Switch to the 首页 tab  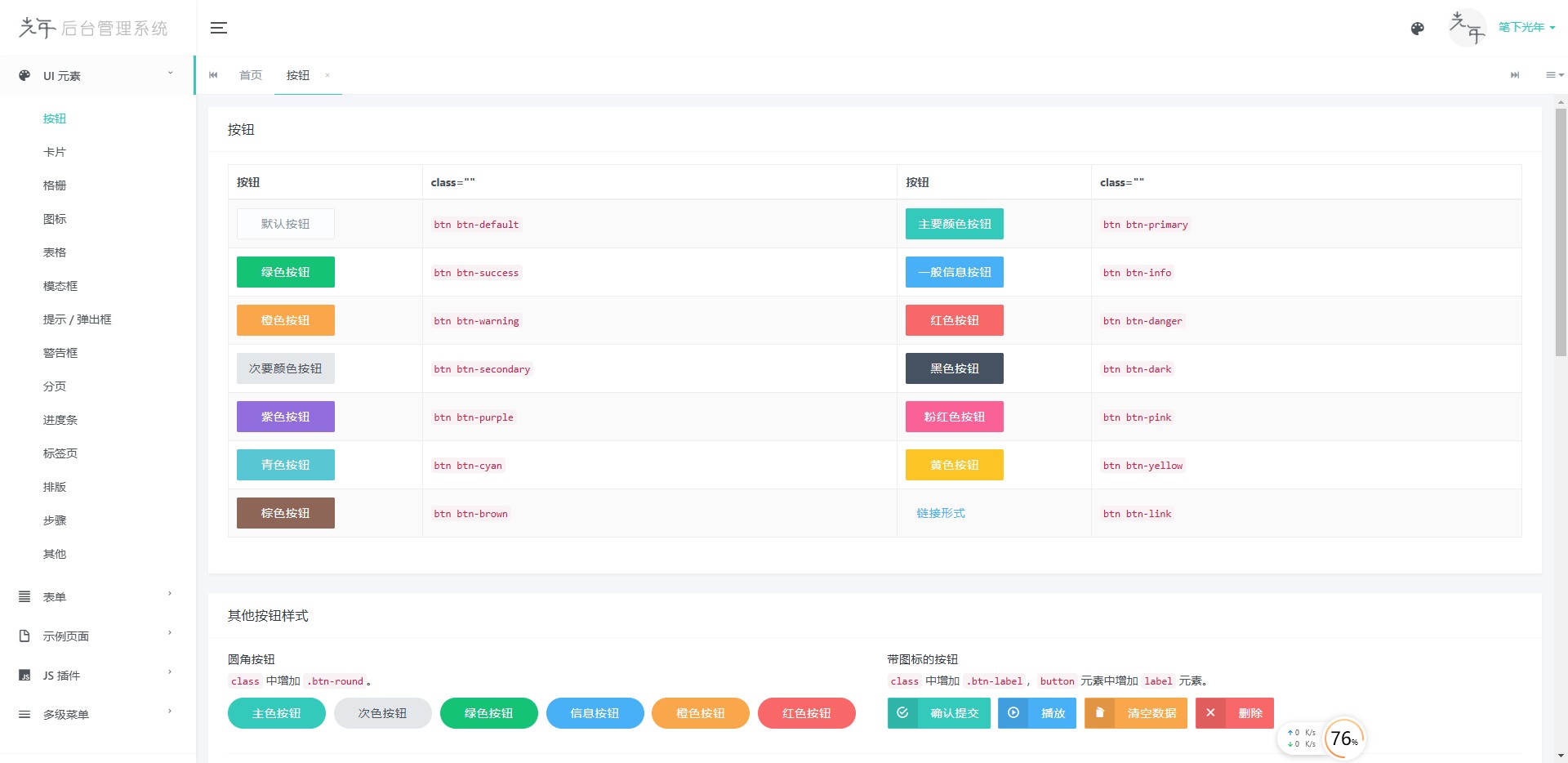[x=251, y=75]
